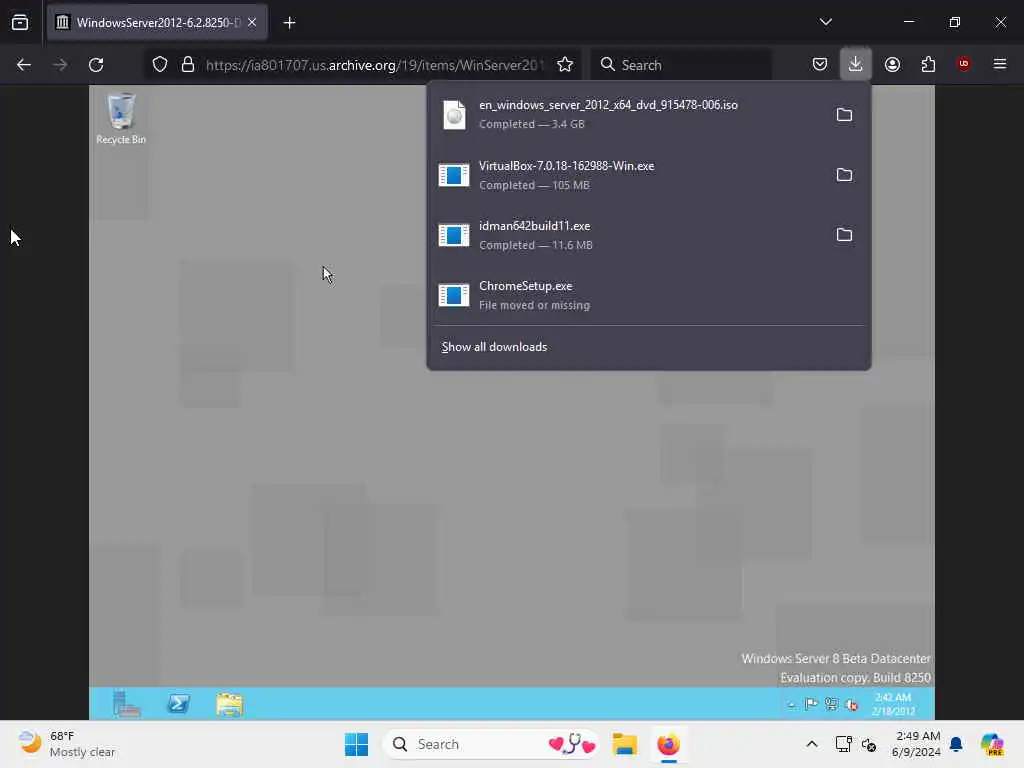Focus the archive.org URL address field

point(374,65)
